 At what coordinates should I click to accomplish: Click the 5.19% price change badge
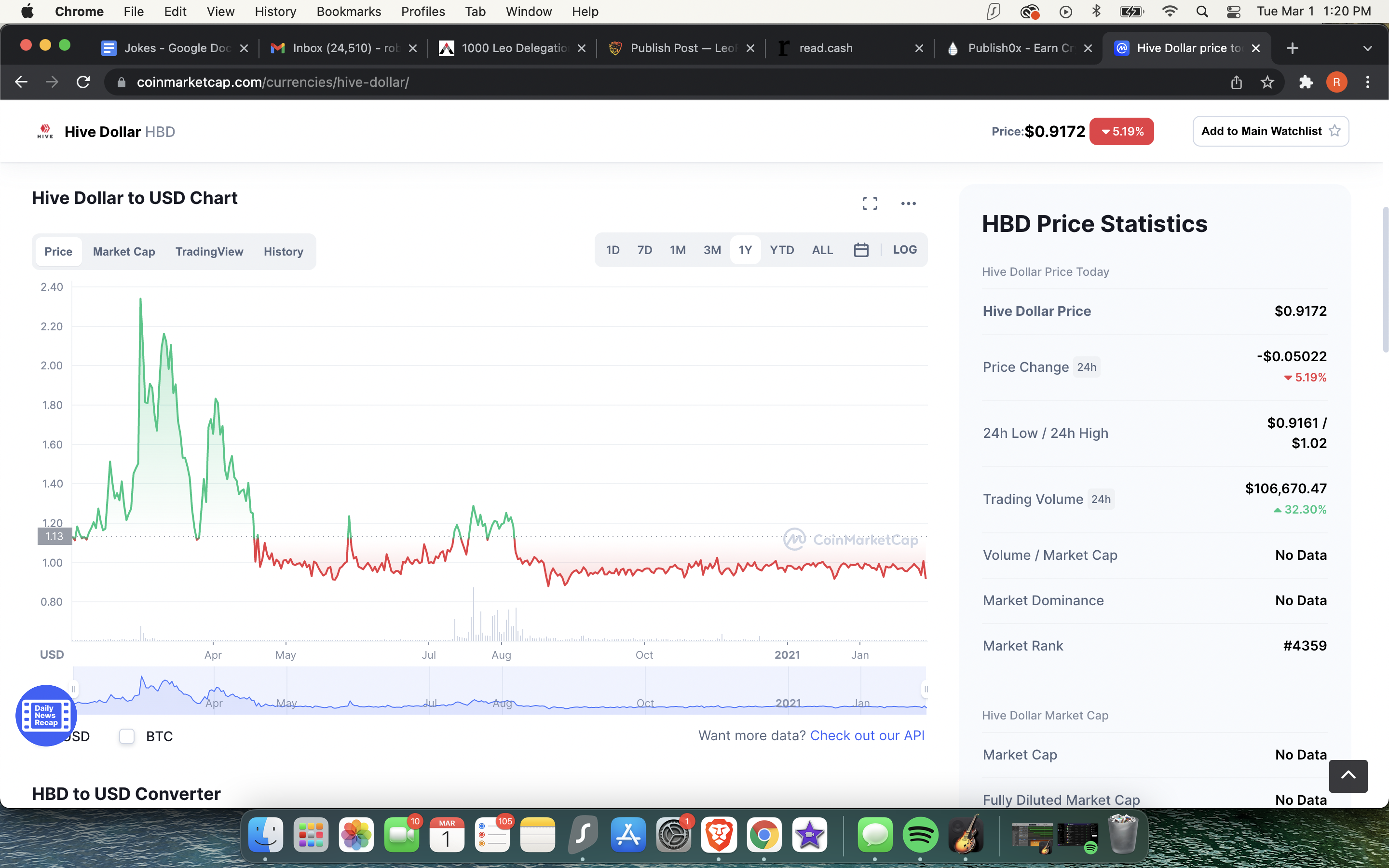tap(1121, 132)
